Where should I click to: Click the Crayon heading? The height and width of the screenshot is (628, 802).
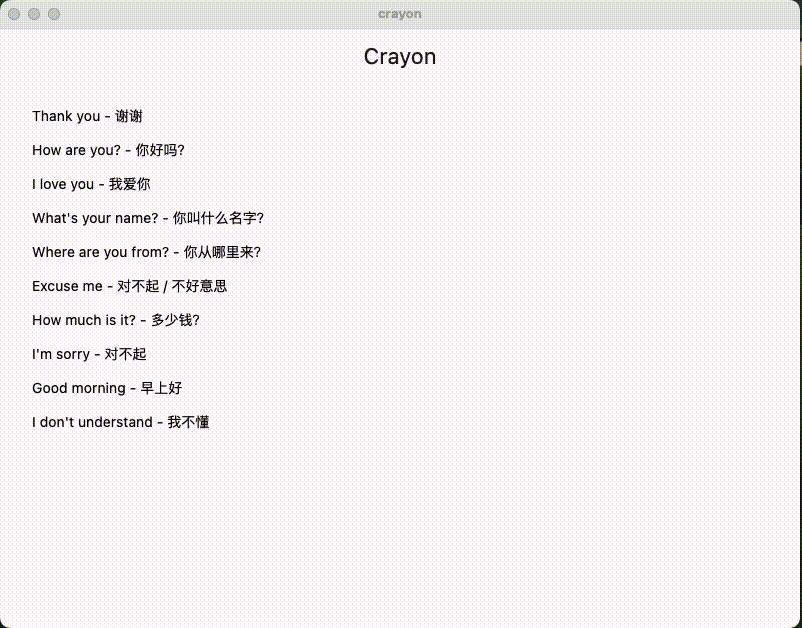(399, 57)
